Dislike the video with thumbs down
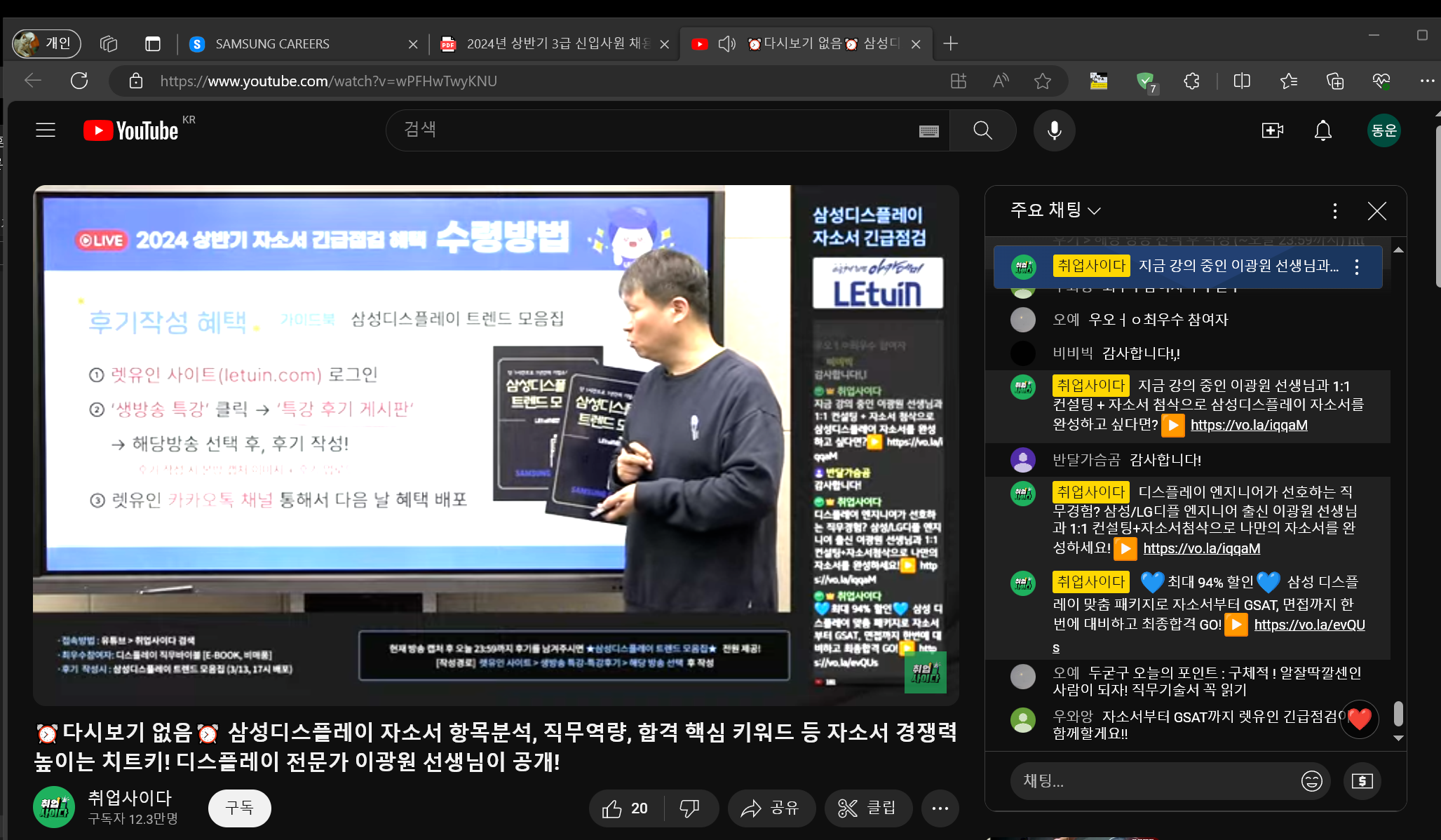This screenshot has height=840, width=1441. coord(689,808)
